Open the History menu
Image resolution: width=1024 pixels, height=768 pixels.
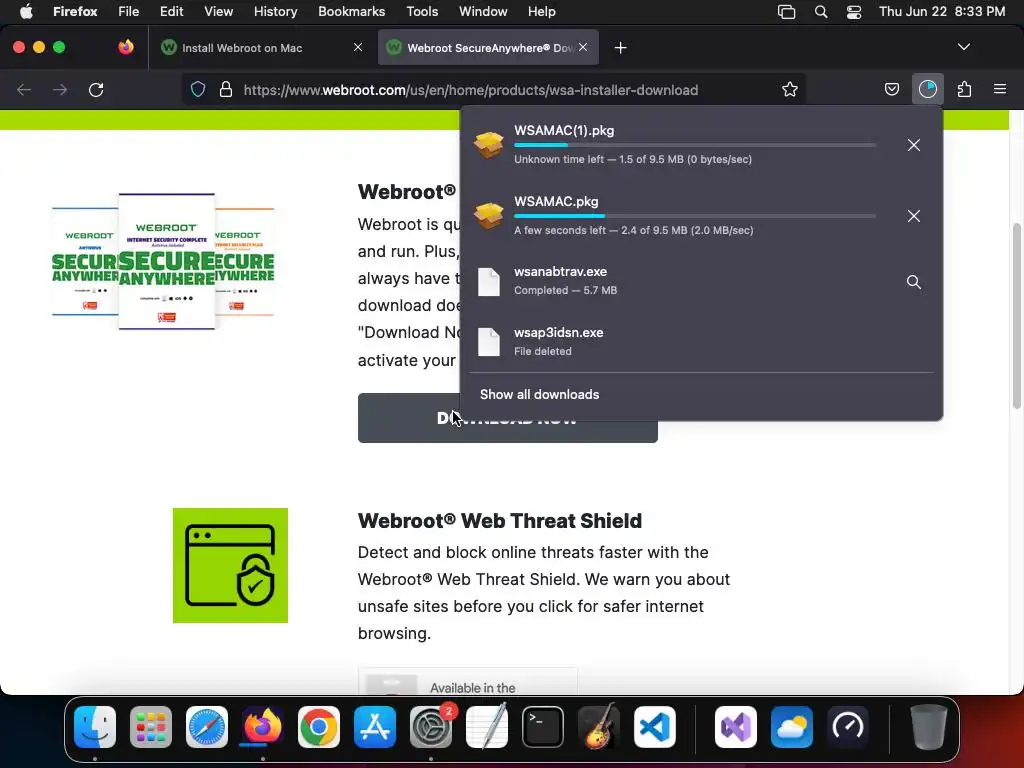[x=275, y=11]
